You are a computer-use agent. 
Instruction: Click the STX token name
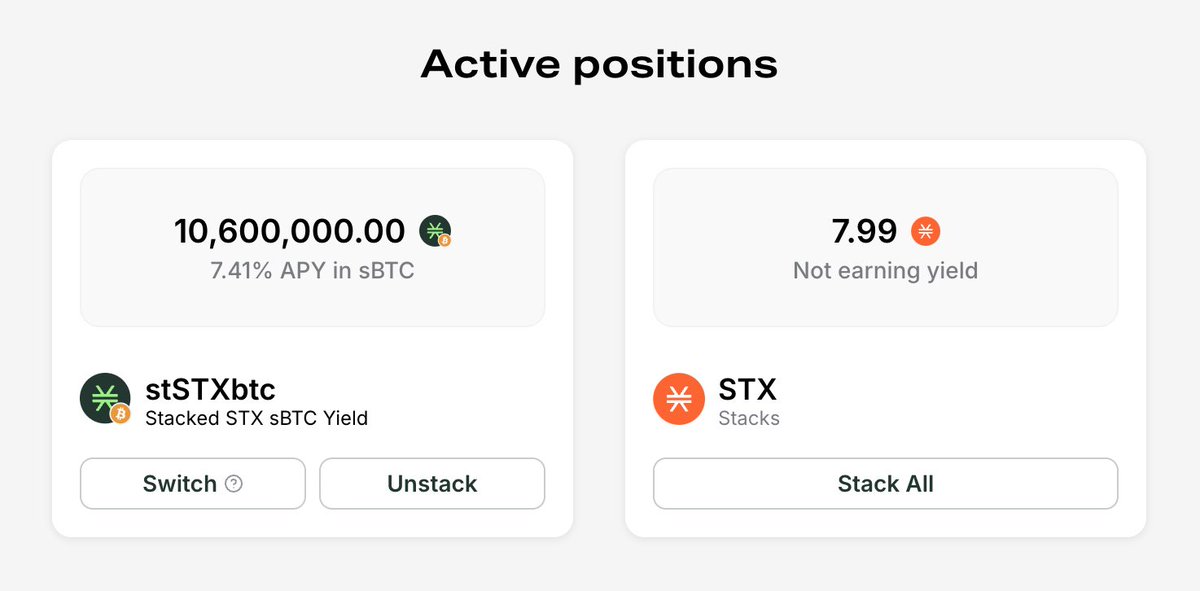click(x=747, y=389)
